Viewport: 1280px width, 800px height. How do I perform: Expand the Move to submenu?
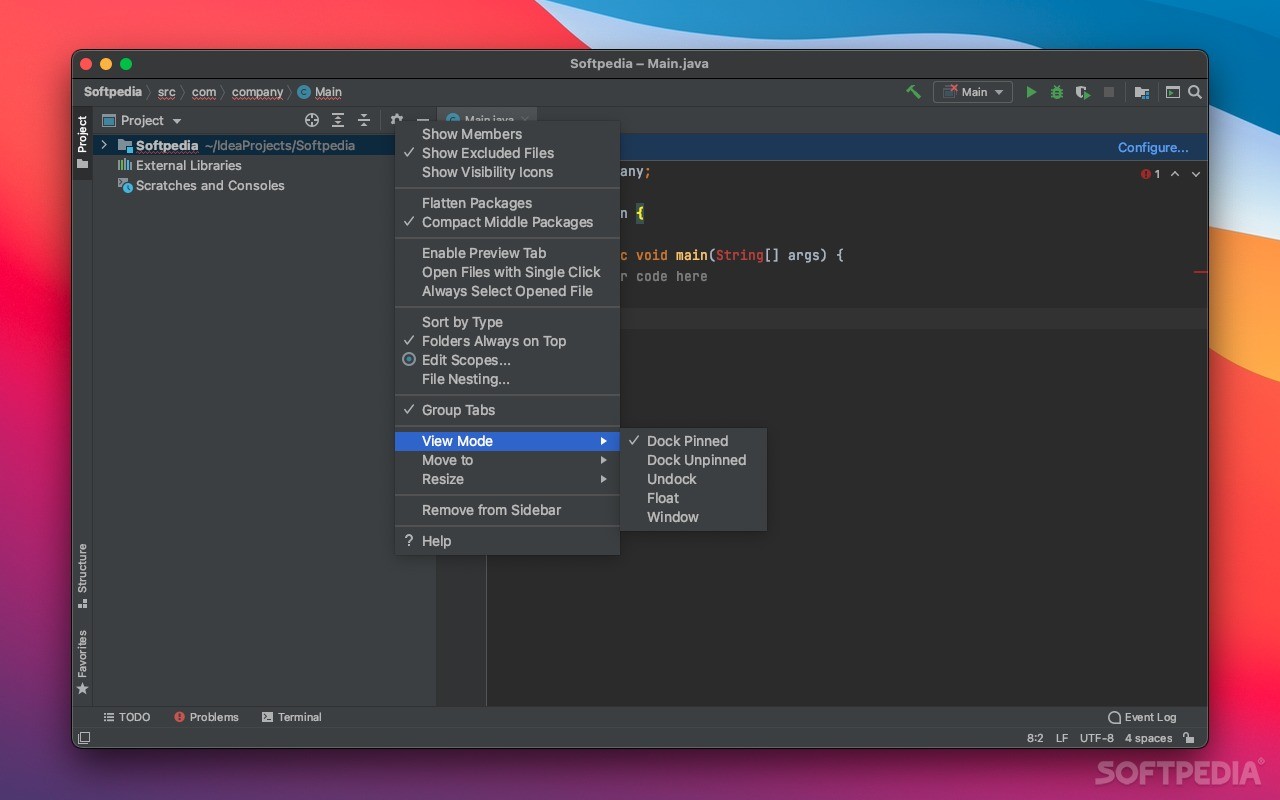point(508,460)
